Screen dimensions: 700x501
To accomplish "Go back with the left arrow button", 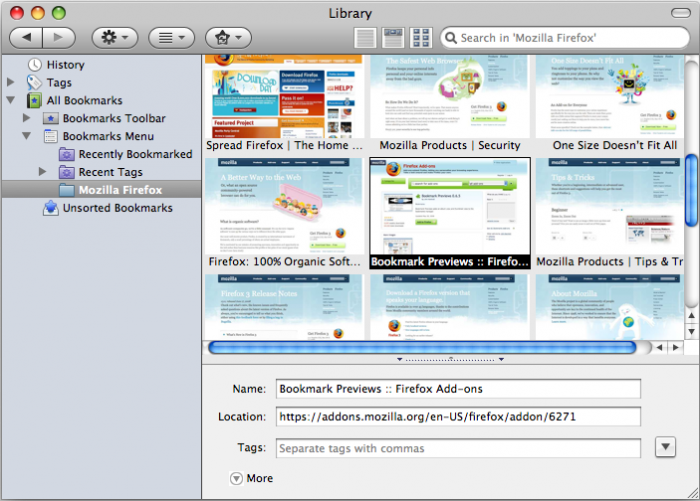I will [26, 38].
